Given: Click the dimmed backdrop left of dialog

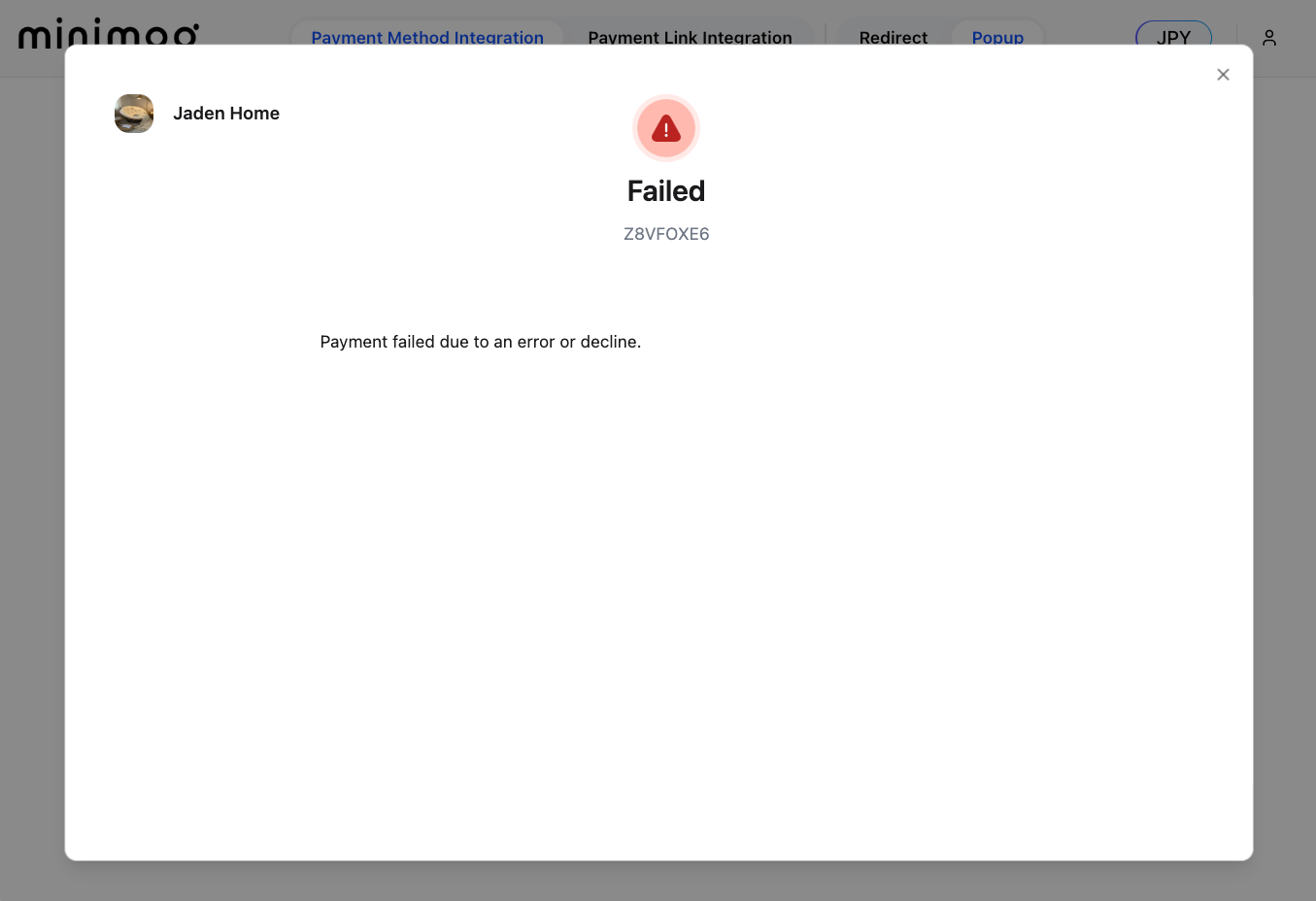Looking at the screenshot, I should coord(31,485).
